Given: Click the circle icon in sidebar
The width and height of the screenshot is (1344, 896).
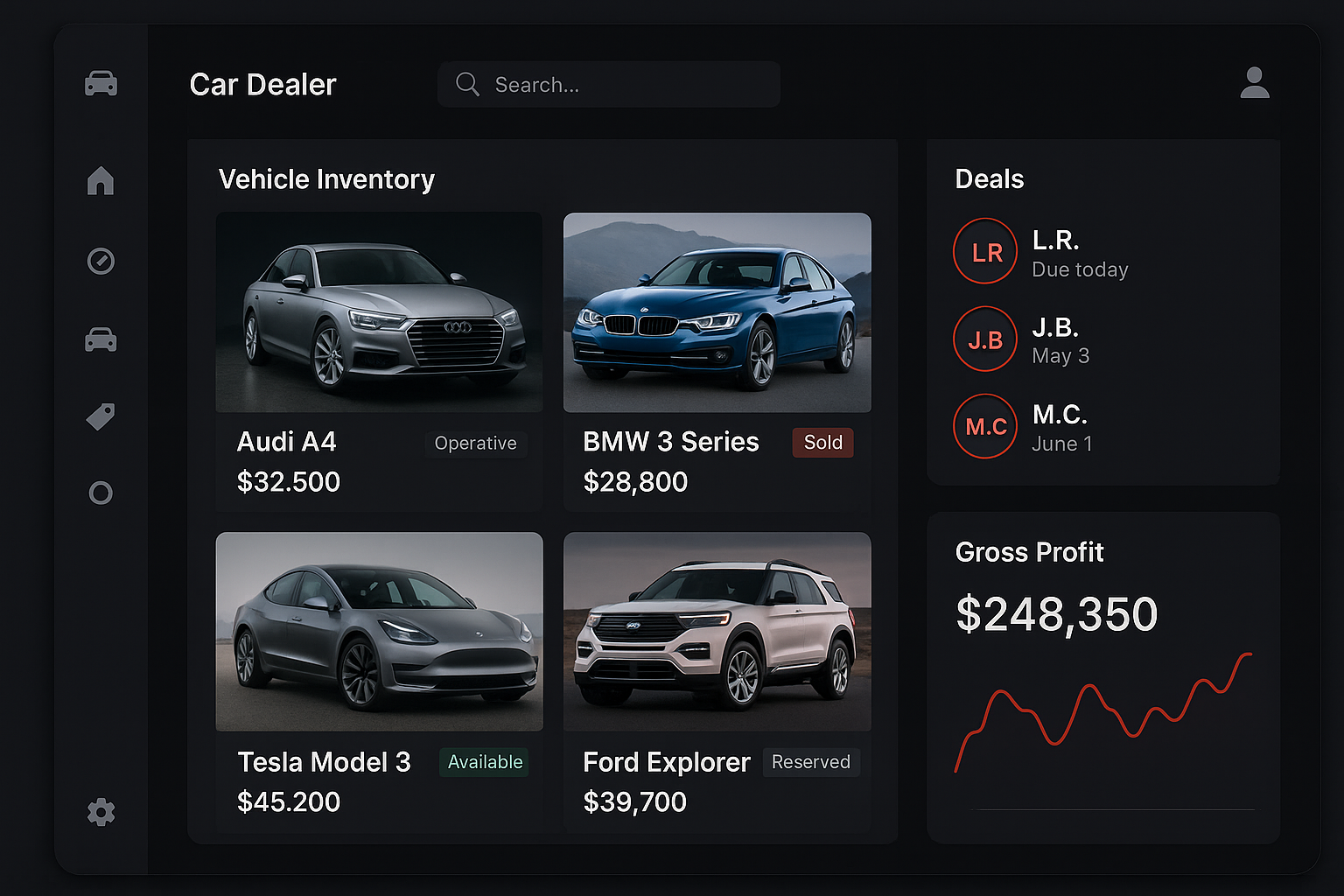Looking at the screenshot, I should click(x=101, y=493).
